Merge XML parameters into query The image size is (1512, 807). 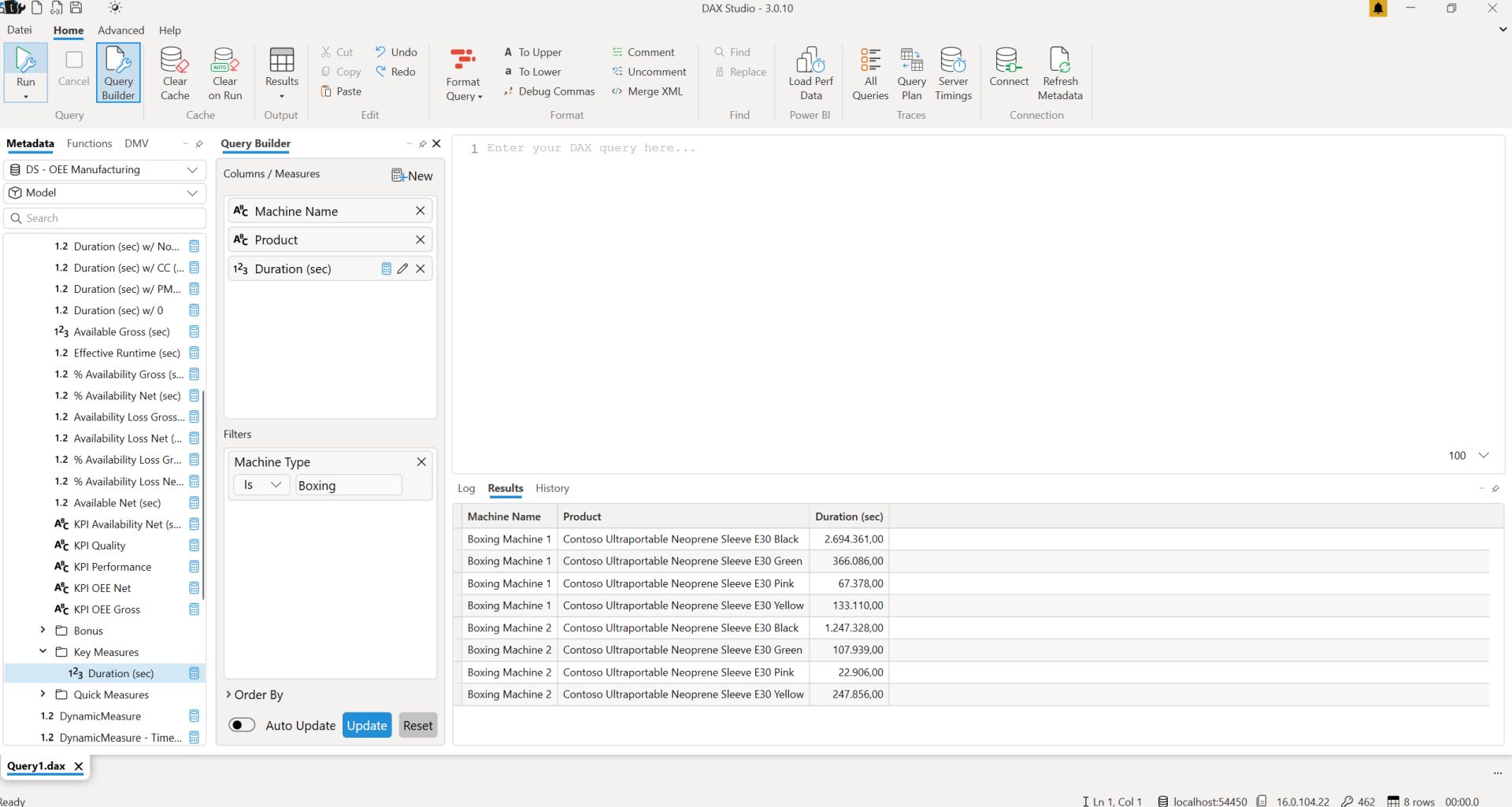point(647,91)
